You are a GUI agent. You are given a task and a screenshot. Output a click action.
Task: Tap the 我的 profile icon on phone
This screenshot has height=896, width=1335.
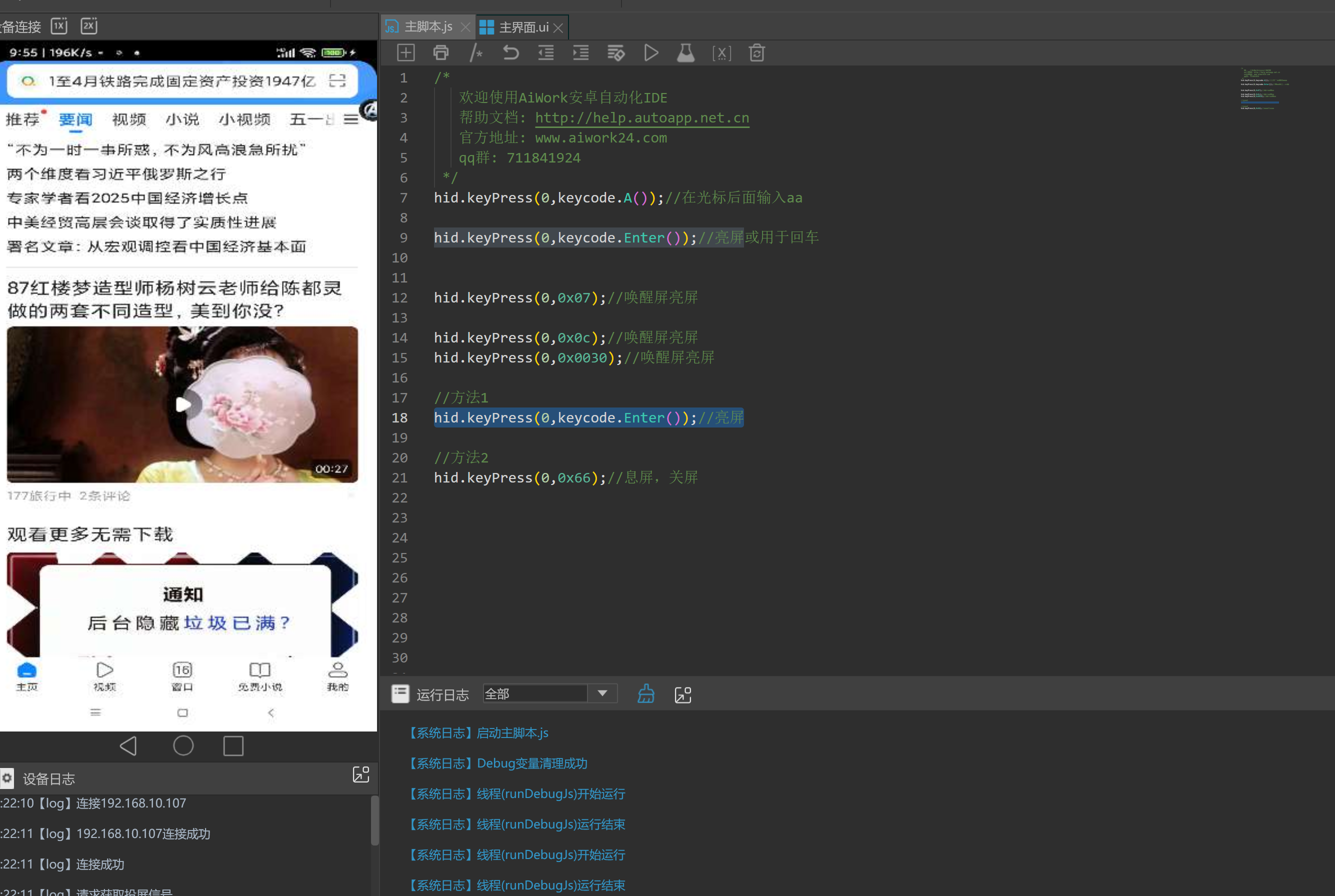click(x=338, y=676)
